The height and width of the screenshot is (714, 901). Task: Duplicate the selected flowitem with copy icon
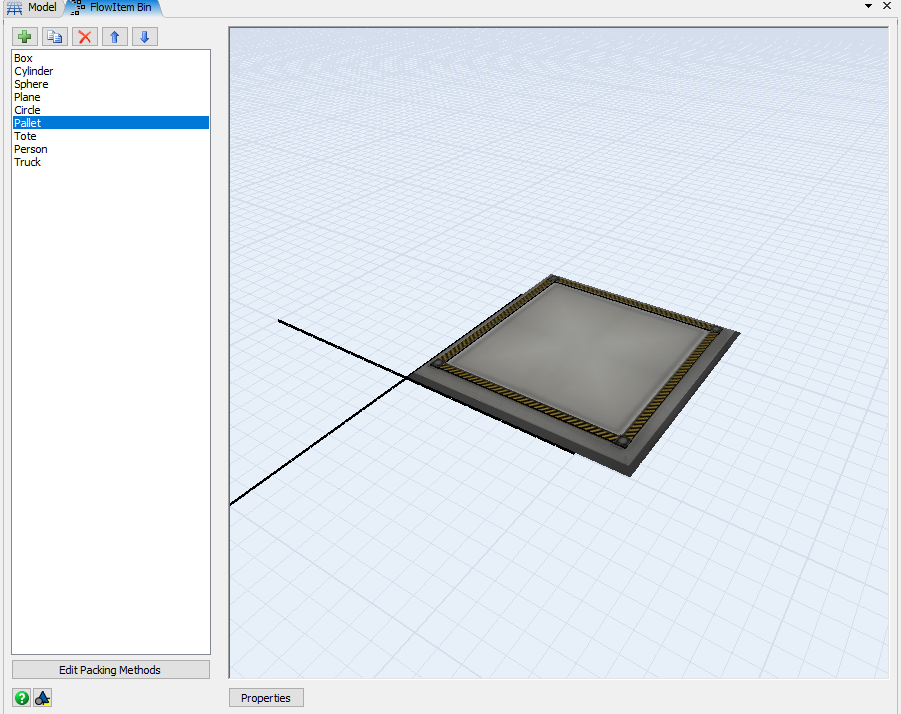[x=55, y=37]
